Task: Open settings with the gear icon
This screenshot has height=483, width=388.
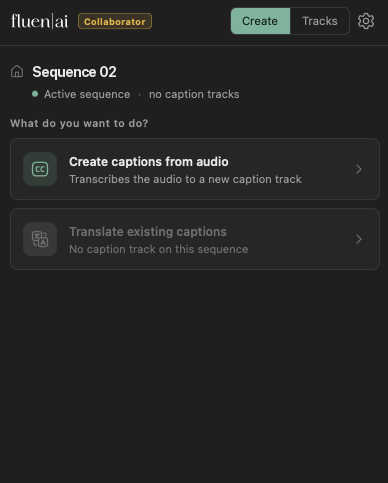Action: (x=366, y=21)
